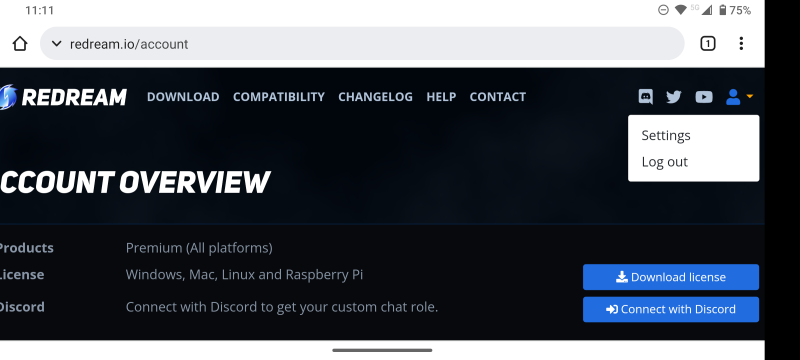Tap the Discord row label

coord(22,307)
